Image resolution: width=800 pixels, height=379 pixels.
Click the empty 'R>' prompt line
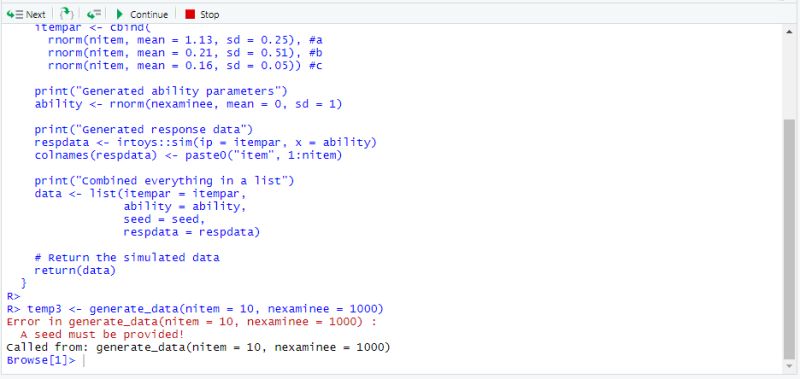[x=13, y=296]
